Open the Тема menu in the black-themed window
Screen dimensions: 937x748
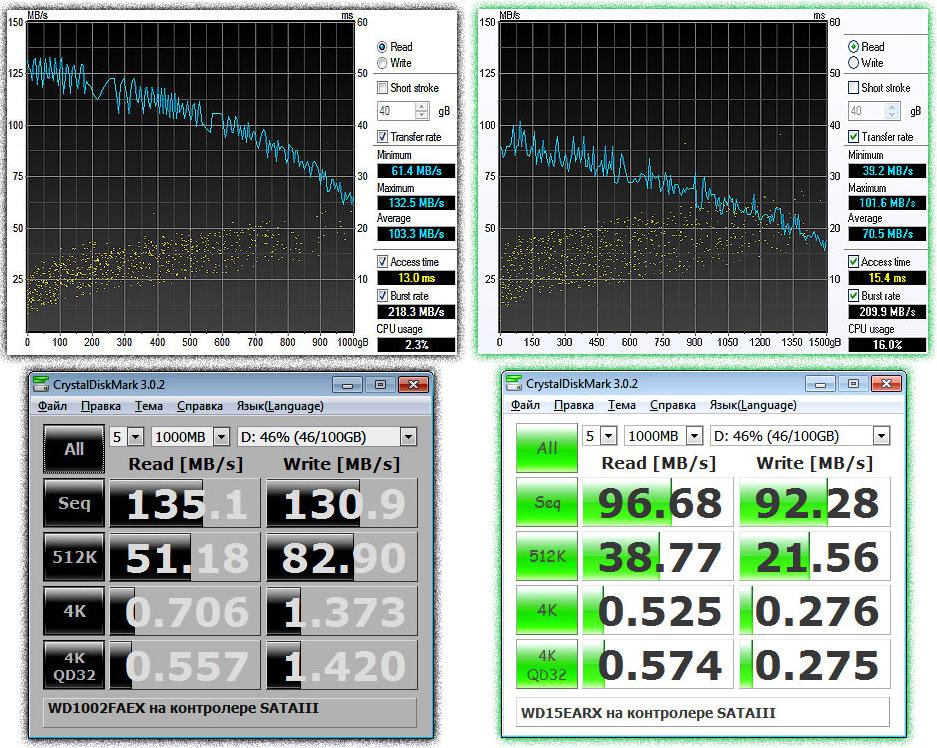(x=149, y=406)
